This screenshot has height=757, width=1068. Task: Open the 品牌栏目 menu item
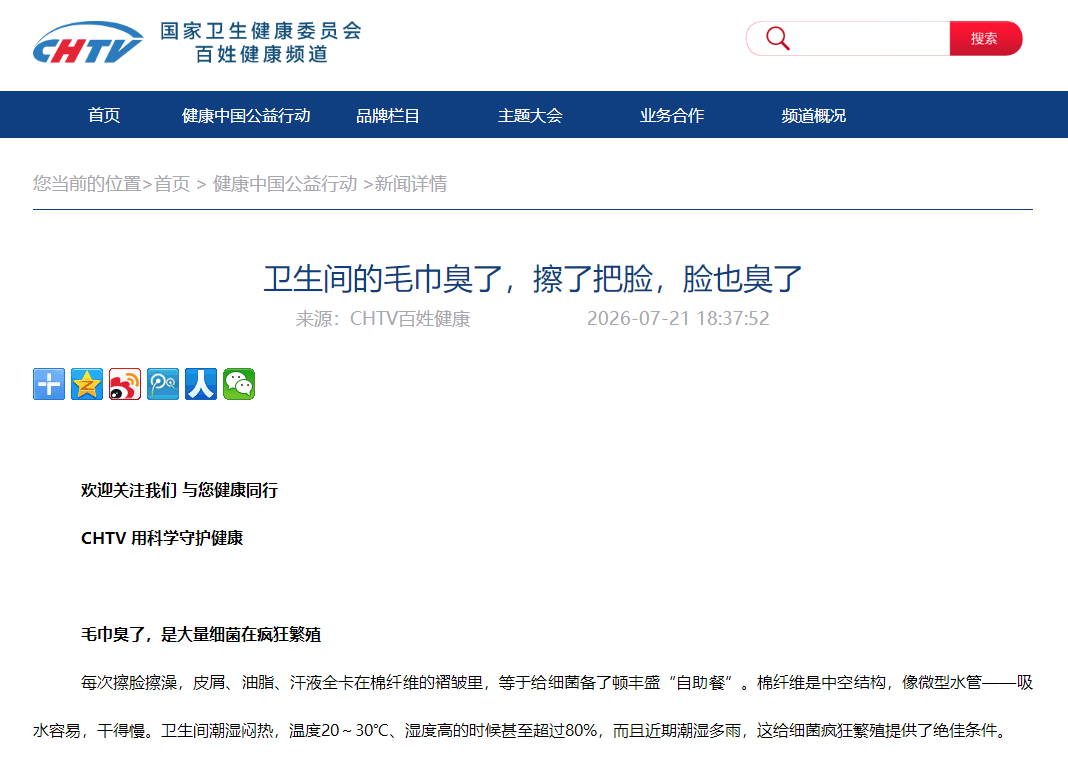(388, 115)
